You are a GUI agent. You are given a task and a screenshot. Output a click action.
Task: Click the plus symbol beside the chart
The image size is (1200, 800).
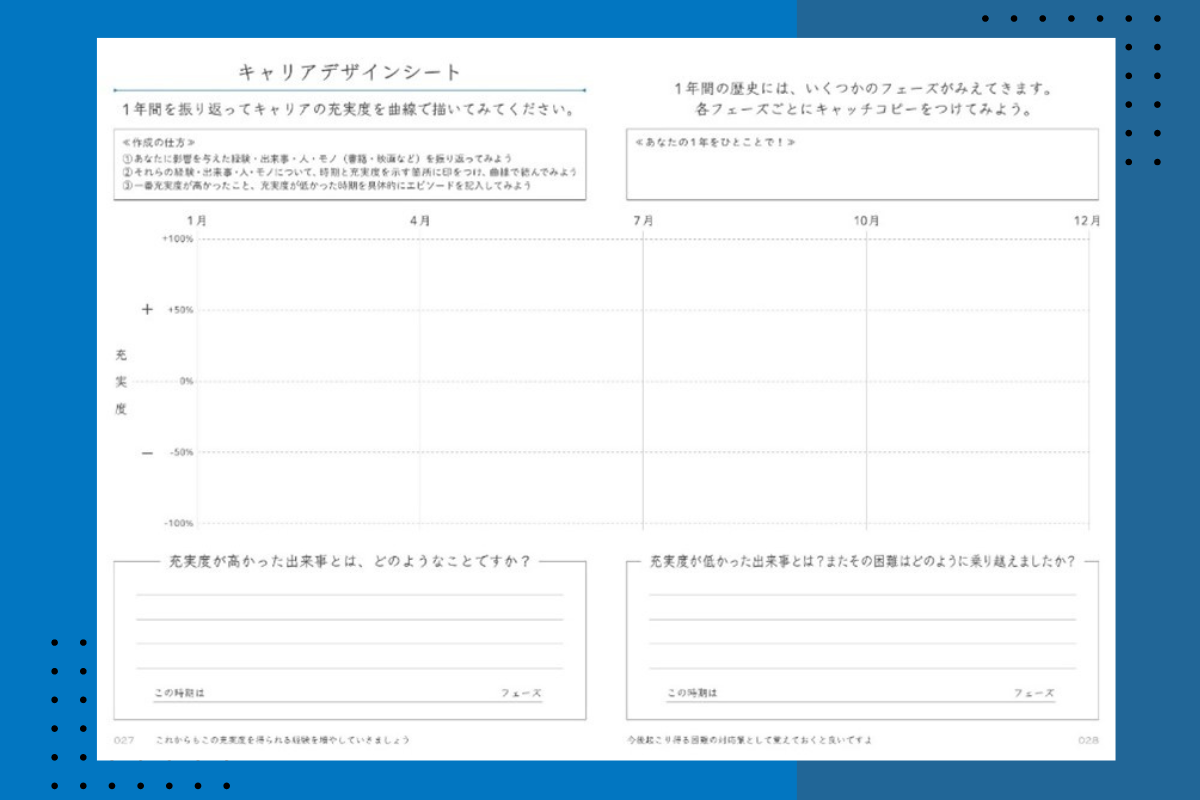point(147,310)
